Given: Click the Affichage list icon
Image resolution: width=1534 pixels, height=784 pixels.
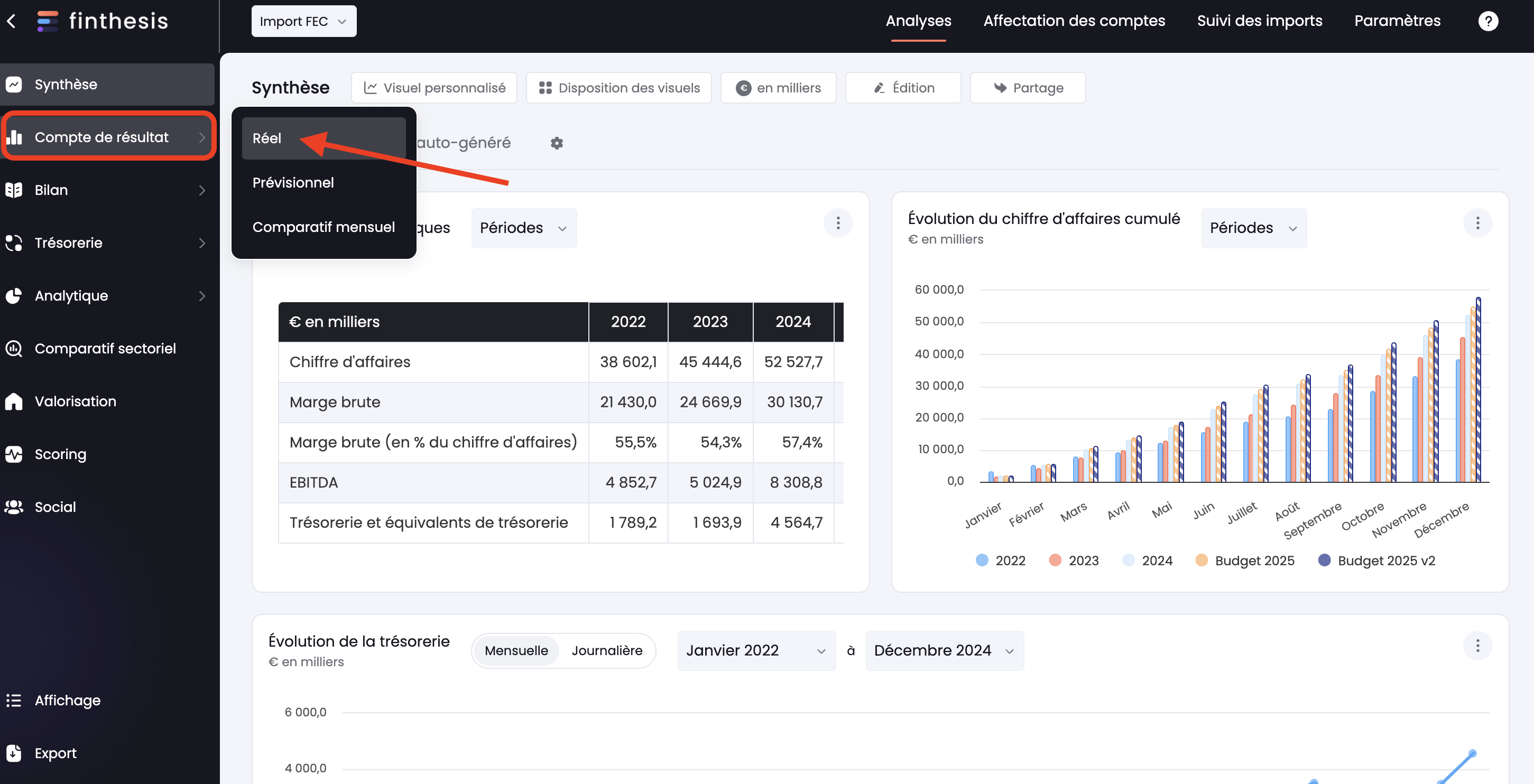Looking at the screenshot, I should click(x=14, y=700).
